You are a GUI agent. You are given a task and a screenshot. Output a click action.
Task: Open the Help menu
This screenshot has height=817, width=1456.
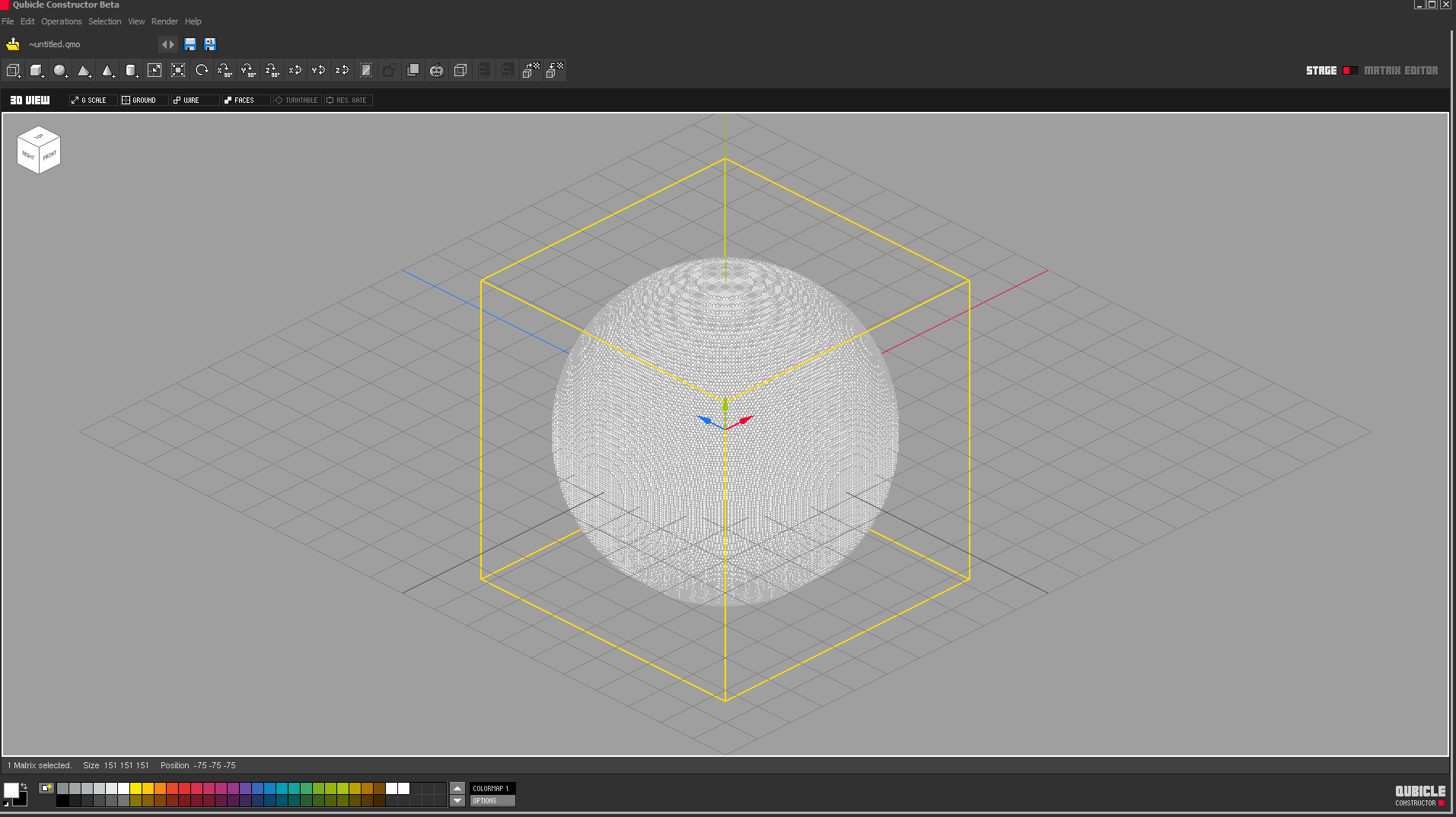click(x=193, y=21)
